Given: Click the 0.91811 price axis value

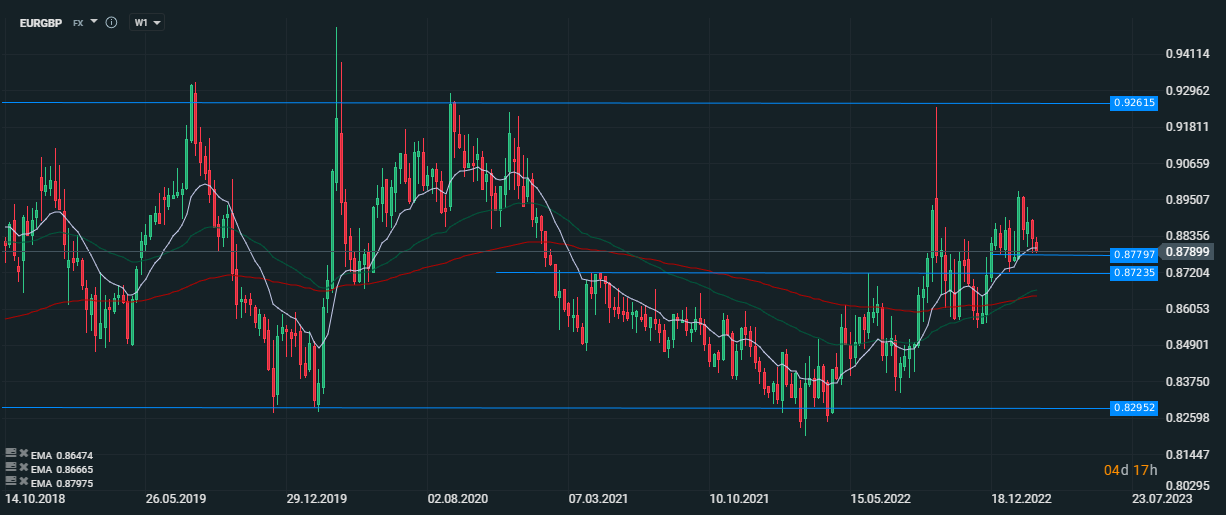Looking at the screenshot, I should 1188,127.
